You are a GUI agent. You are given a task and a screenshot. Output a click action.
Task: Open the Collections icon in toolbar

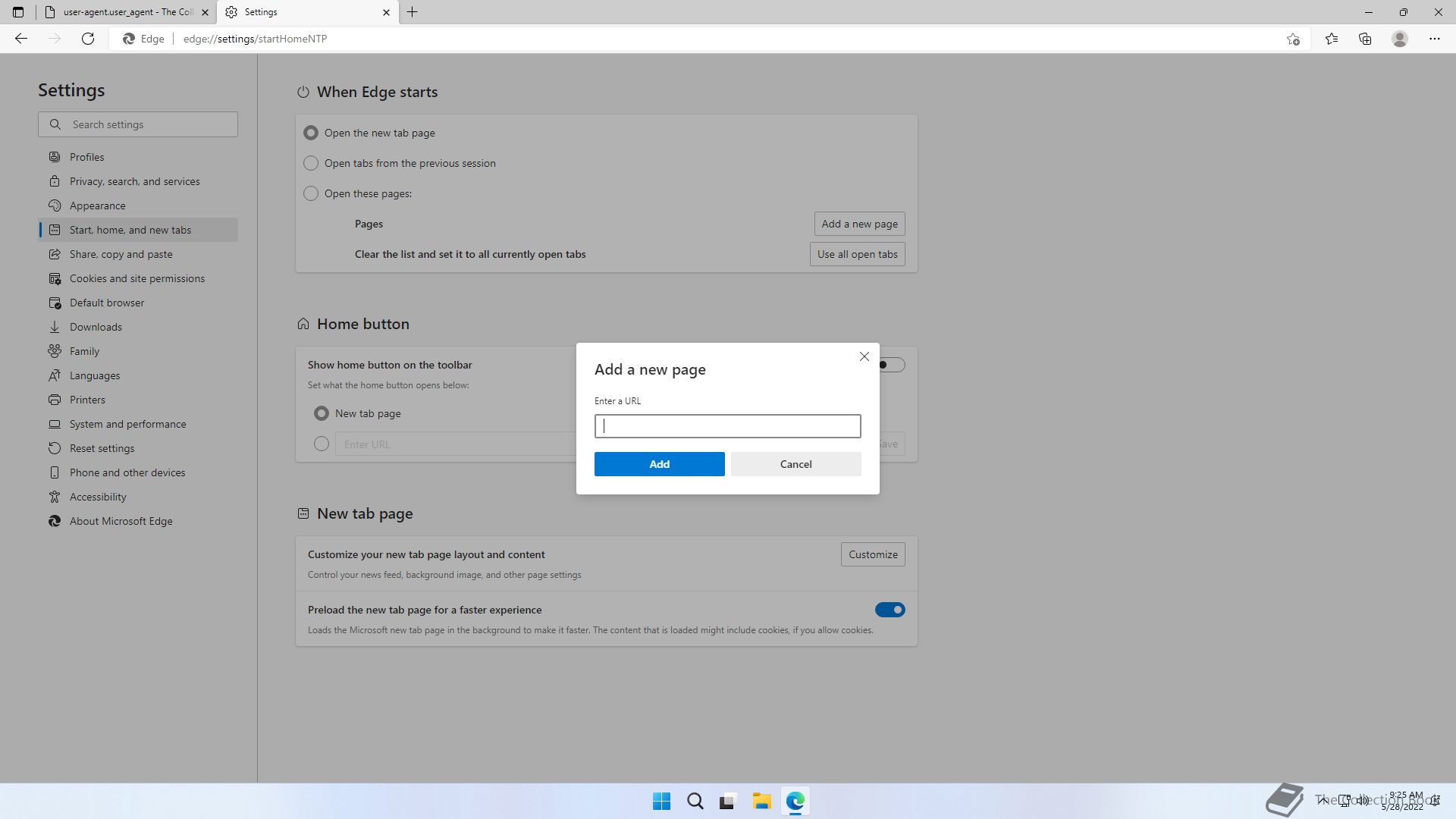[1365, 39]
